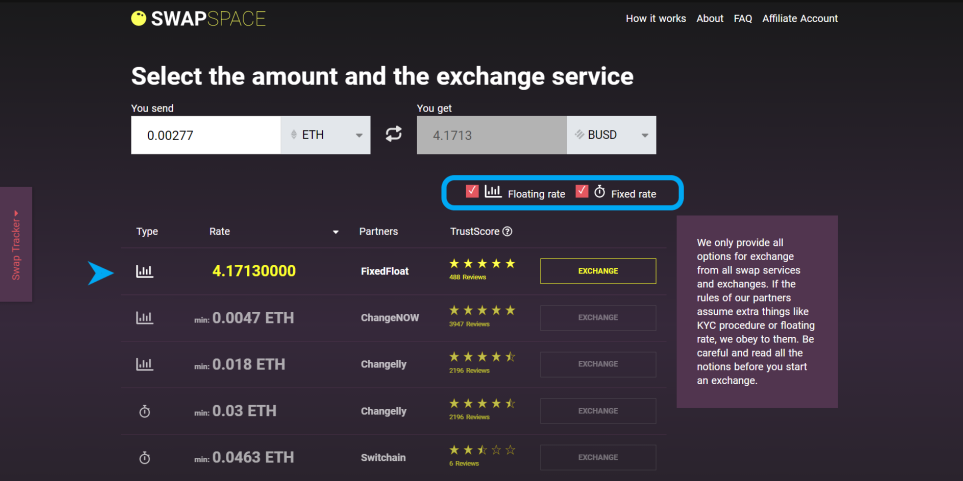Click floating rate icon in Changelly 0.018 ETH row
The height and width of the screenshot is (481, 963).
145,364
